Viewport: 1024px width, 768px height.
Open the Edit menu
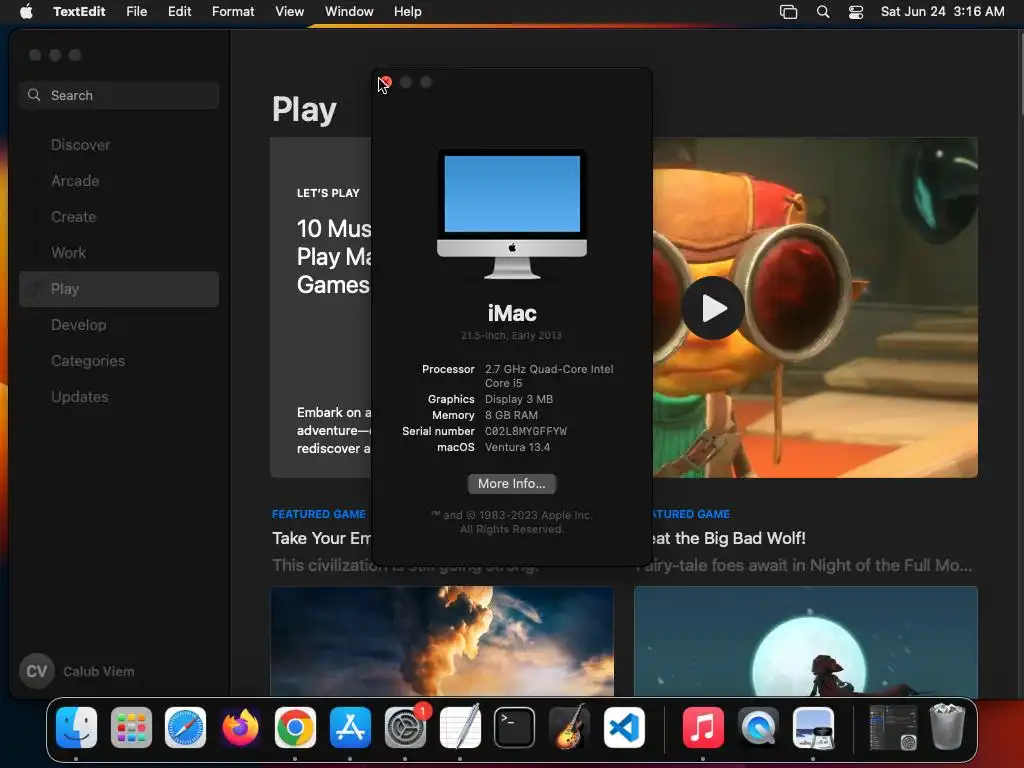180,11
